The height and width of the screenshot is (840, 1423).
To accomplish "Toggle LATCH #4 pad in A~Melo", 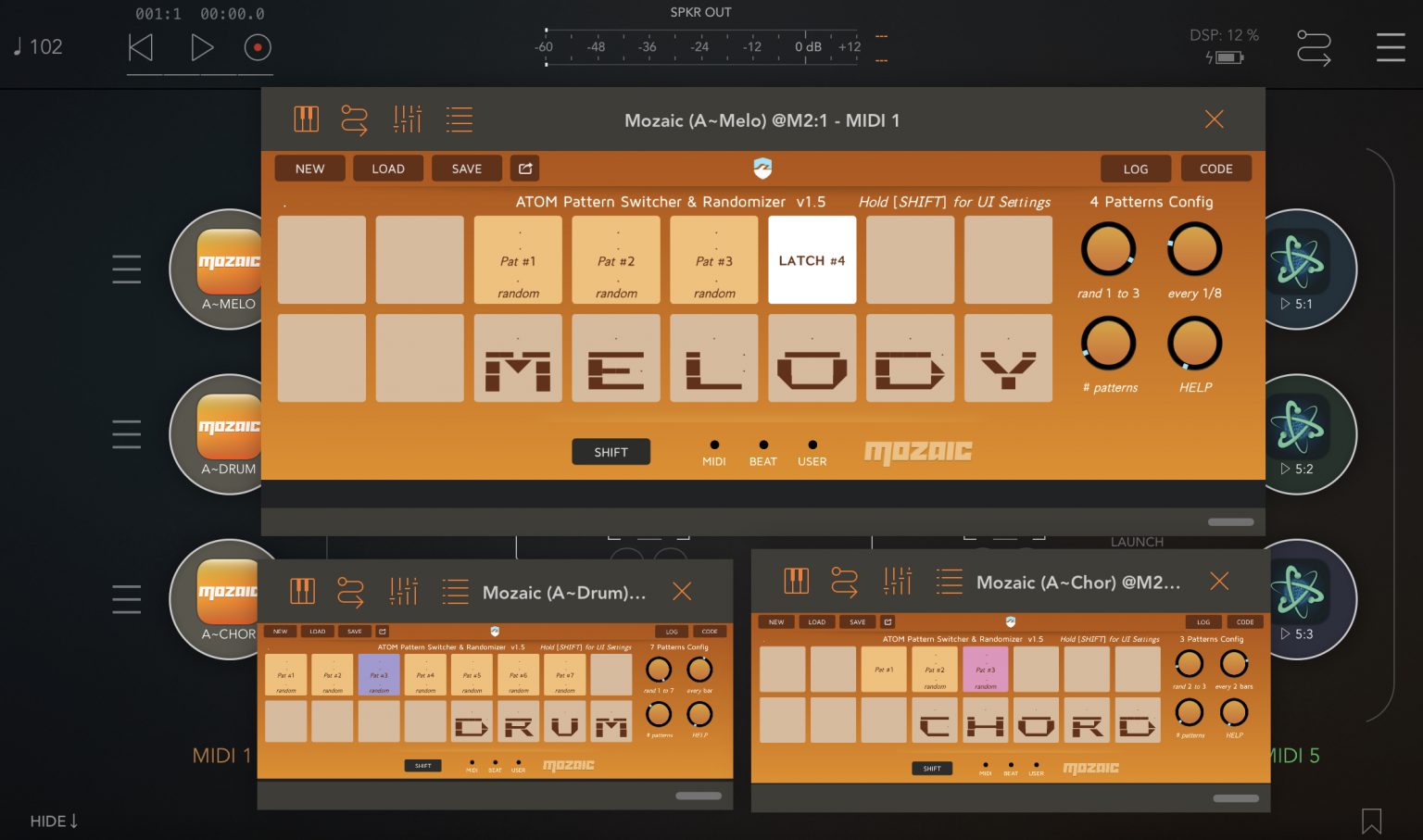I will tap(812, 260).
